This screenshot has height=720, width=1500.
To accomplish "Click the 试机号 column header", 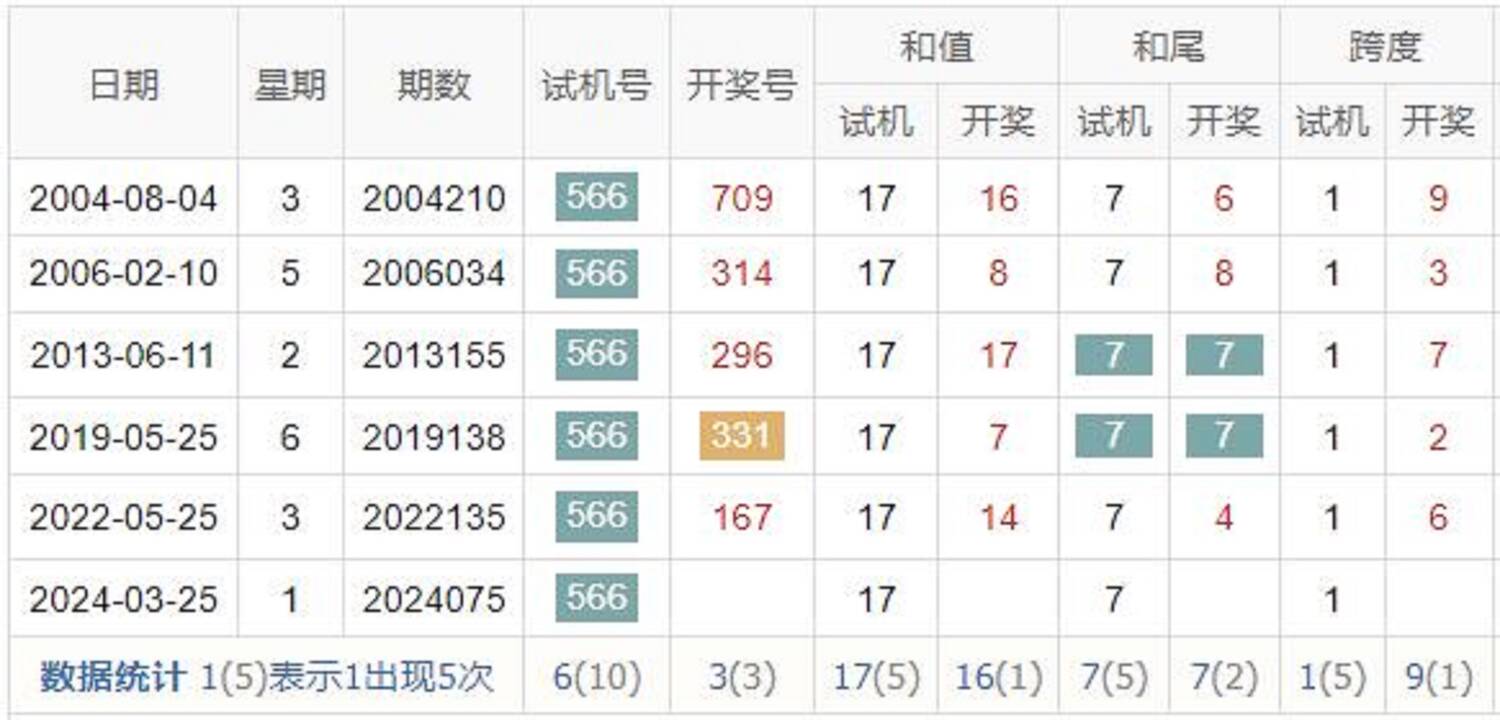I will pyautogui.click(x=596, y=85).
